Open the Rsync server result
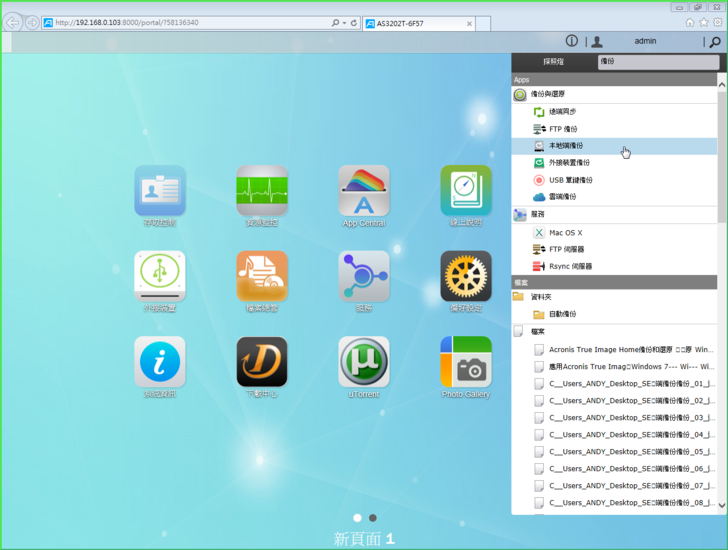The image size is (728, 550). [570, 266]
